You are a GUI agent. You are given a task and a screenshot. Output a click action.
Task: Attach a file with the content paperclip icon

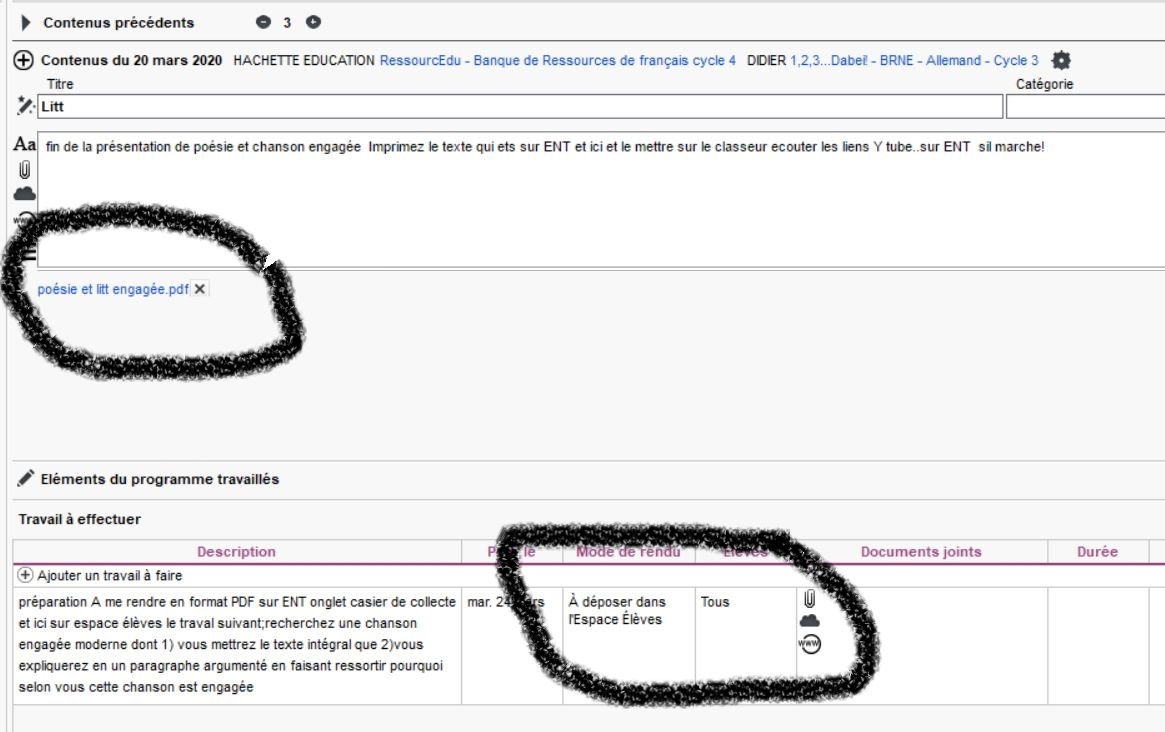click(x=25, y=170)
